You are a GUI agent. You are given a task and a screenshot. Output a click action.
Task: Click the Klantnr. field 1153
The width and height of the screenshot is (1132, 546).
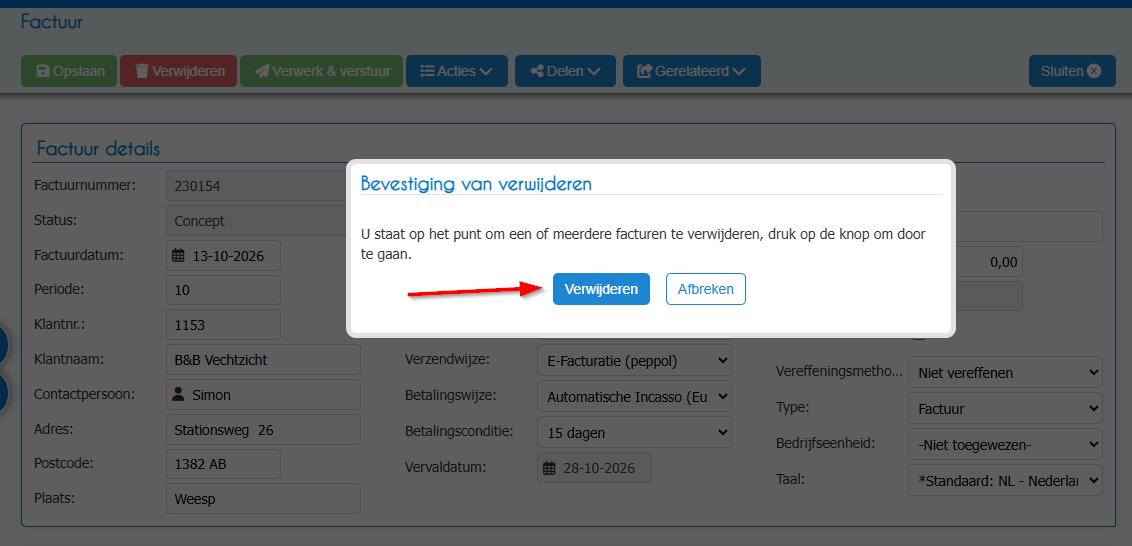click(224, 325)
